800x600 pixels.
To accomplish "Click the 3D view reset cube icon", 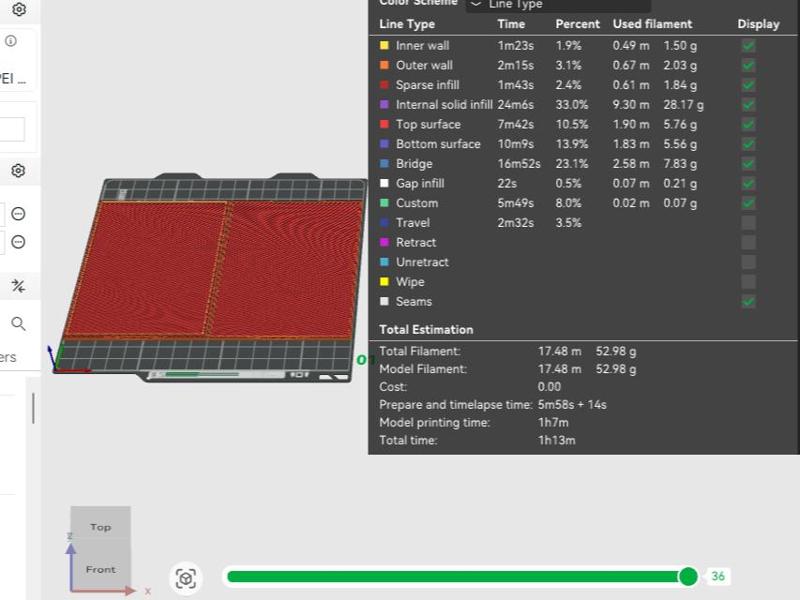I will [186, 578].
